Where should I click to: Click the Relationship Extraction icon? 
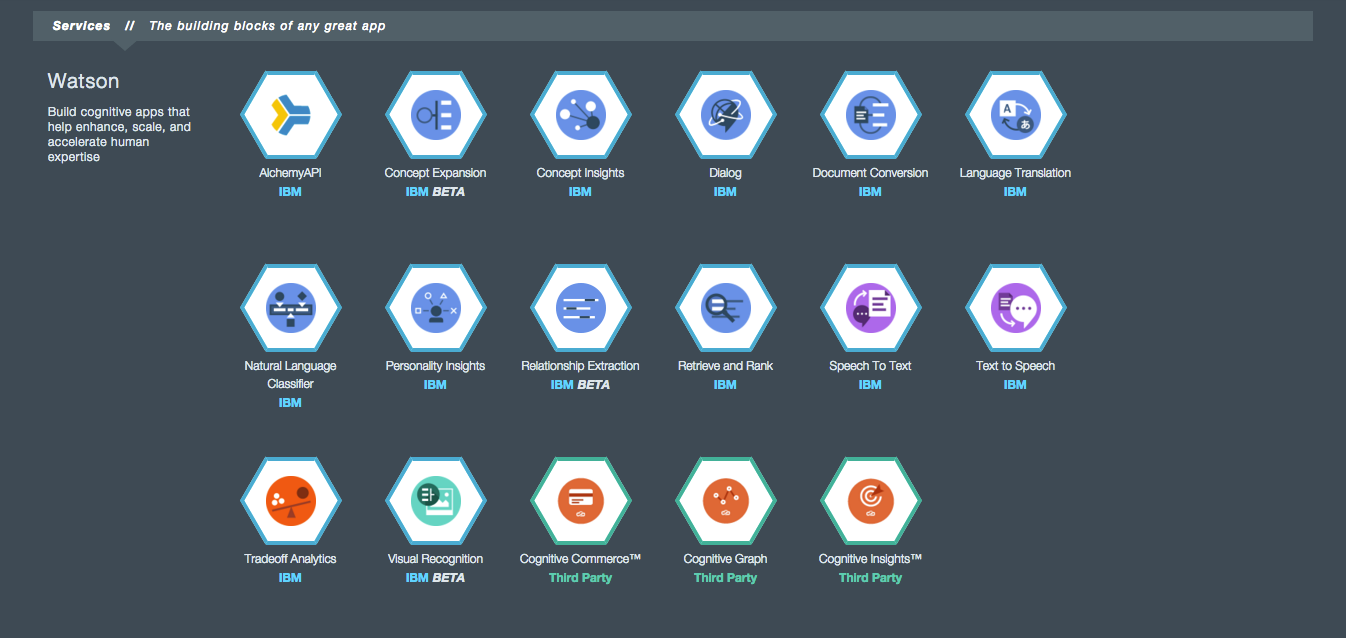tap(580, 308)
